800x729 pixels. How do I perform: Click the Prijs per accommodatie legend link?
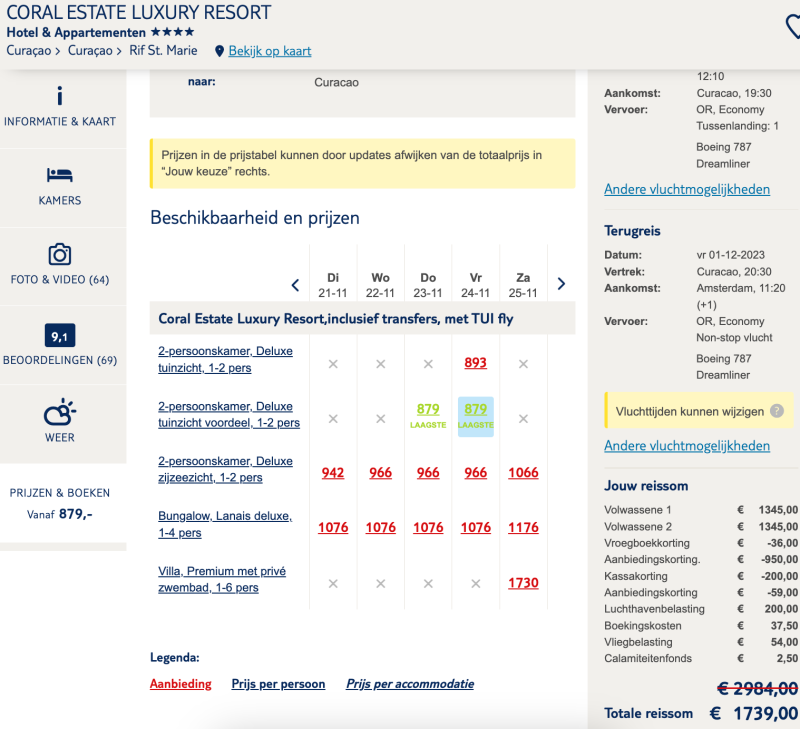click(410, 684)
